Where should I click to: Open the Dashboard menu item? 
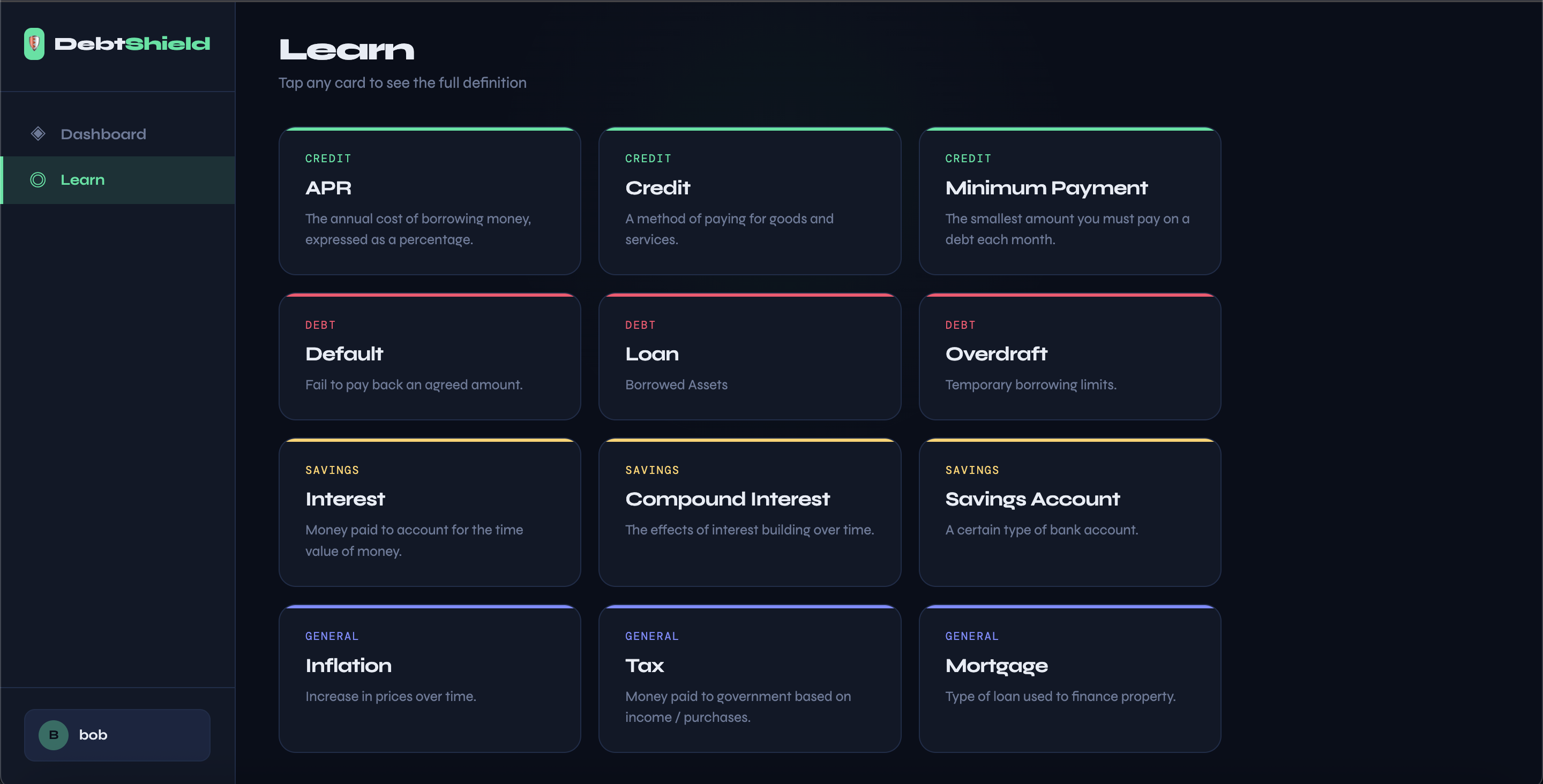103,134
